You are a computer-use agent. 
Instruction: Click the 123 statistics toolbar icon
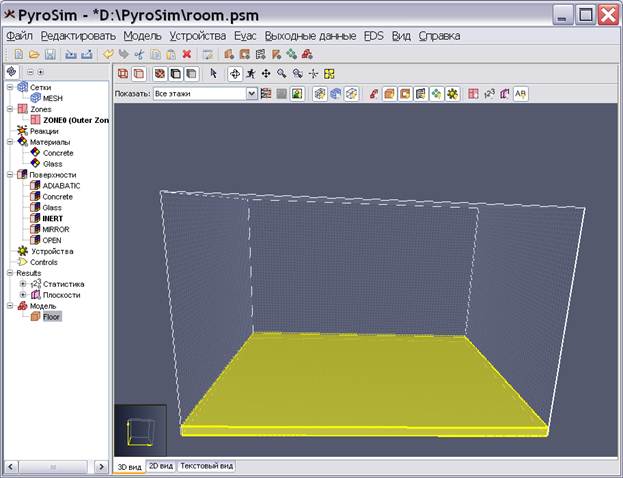pos(489,94)
